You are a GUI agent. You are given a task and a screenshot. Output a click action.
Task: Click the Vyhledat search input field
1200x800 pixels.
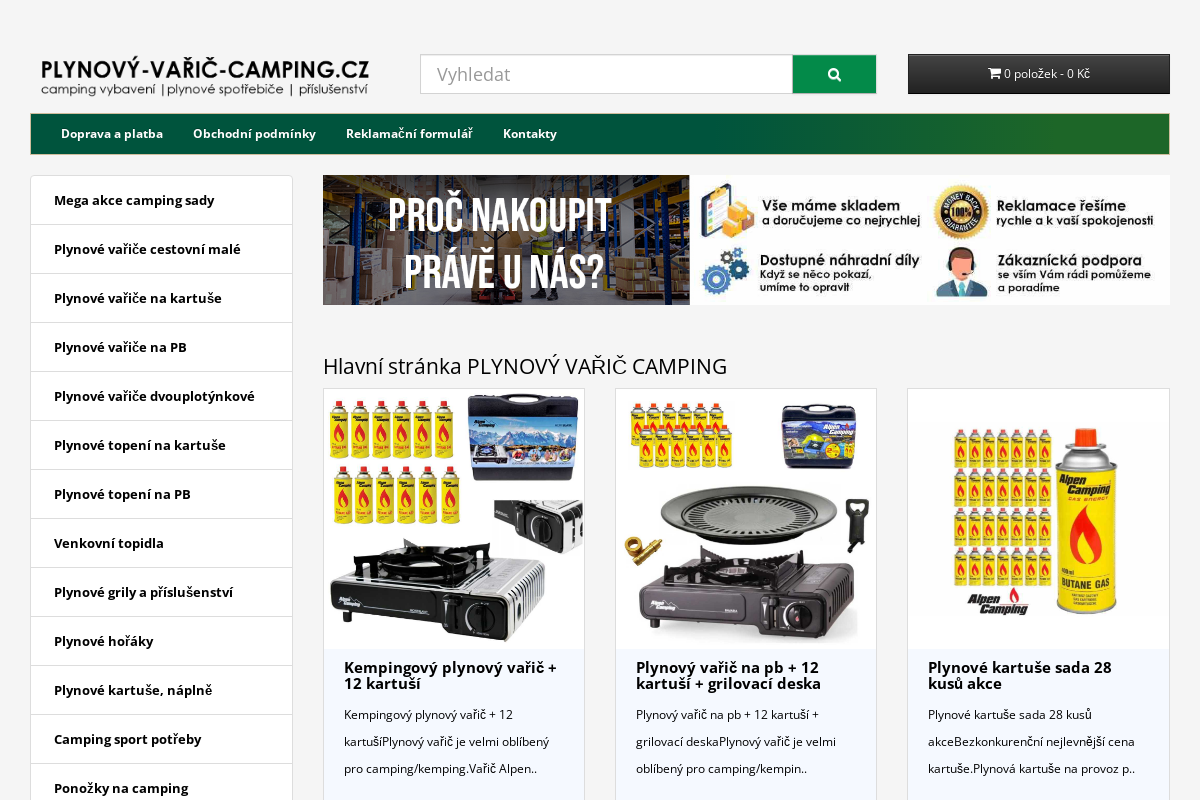(606, 74)
